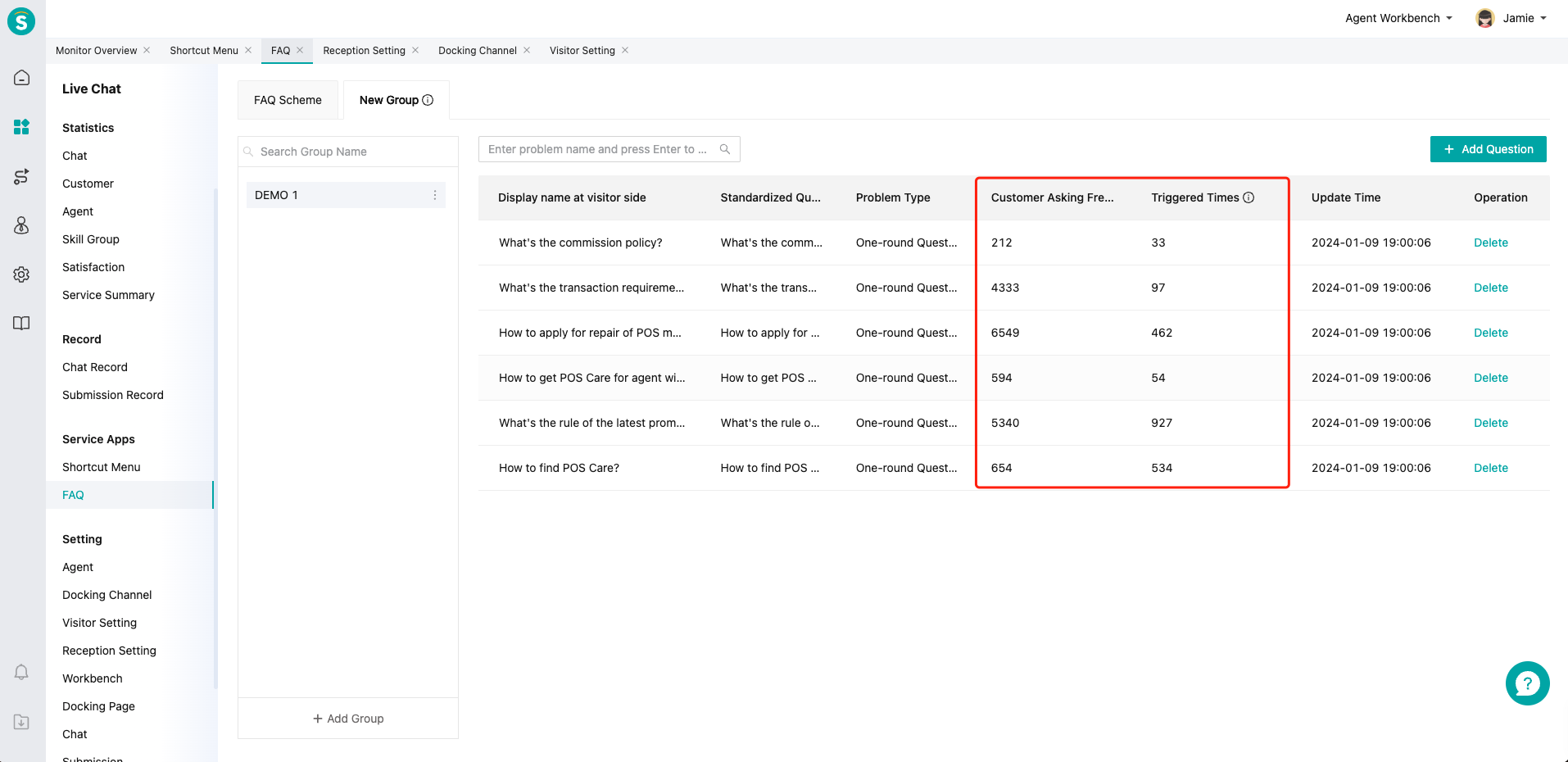Close the FAQ tab
The height and width of the screenshot is (762, 1568).
point(300,50)
